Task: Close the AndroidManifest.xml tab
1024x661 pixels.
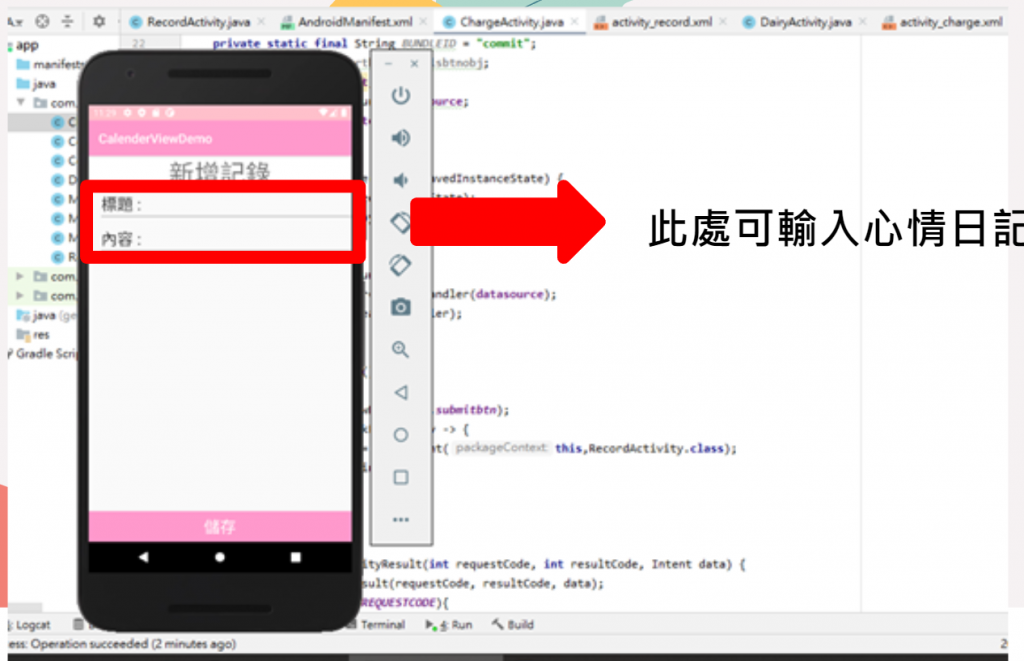Action: coord(423,22)
